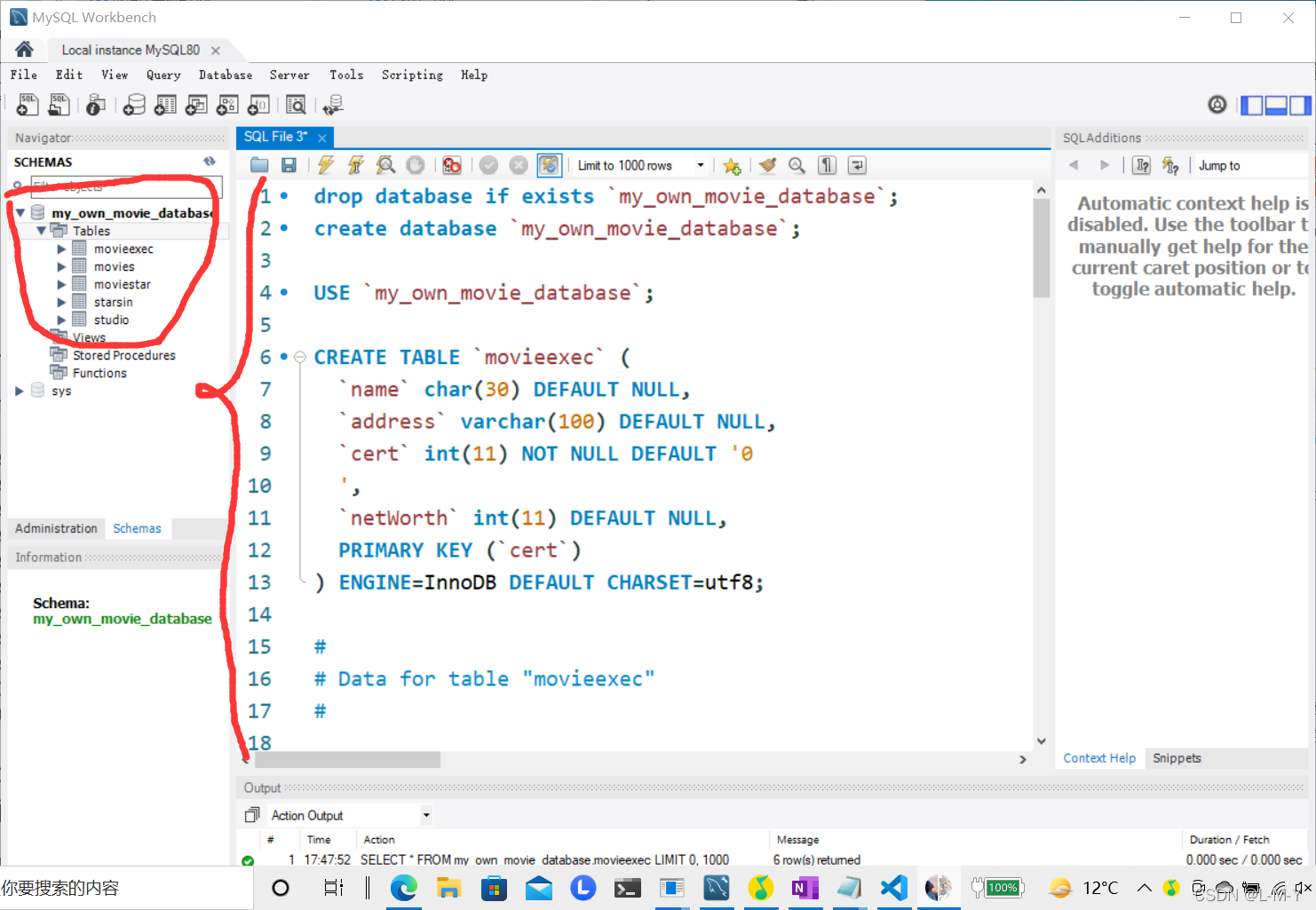
Task: Expand the studio table
Action: 61,320
